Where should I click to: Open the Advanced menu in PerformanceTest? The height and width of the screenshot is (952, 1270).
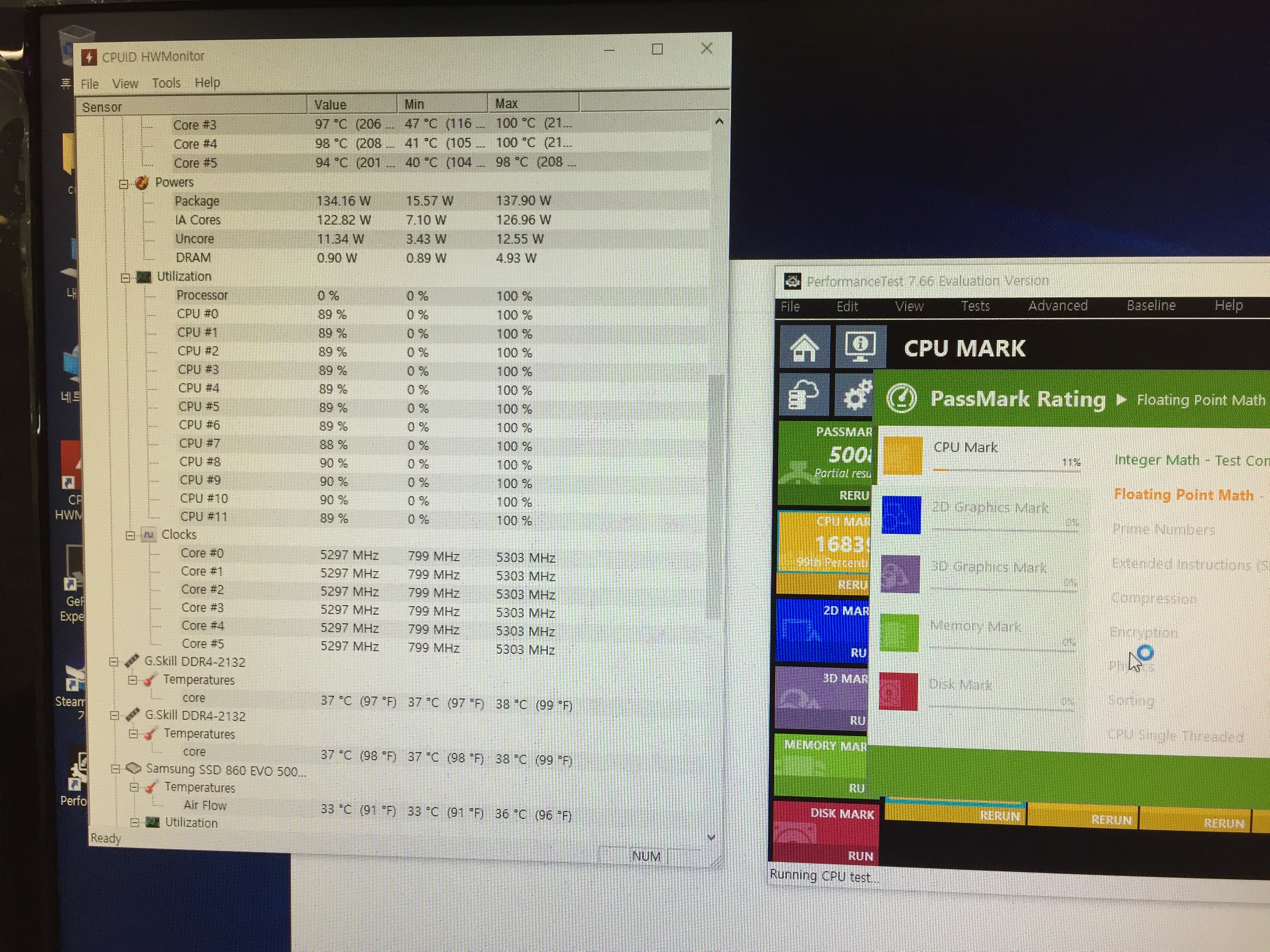pos(1058,305)
